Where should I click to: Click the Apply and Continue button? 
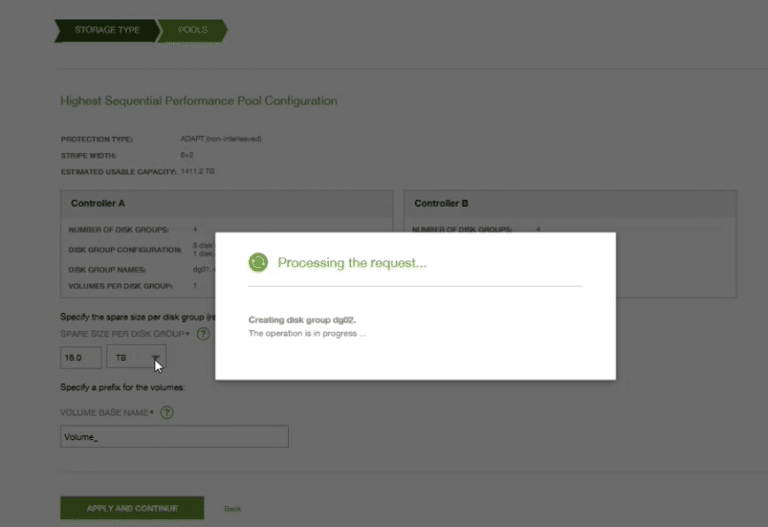132,508
